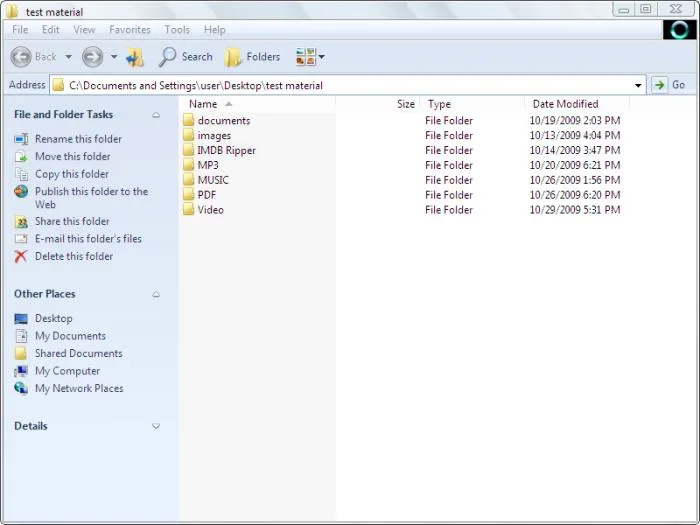Collapse the Other Places panel
The image size is (700, 525).
(x=156, y=294)
